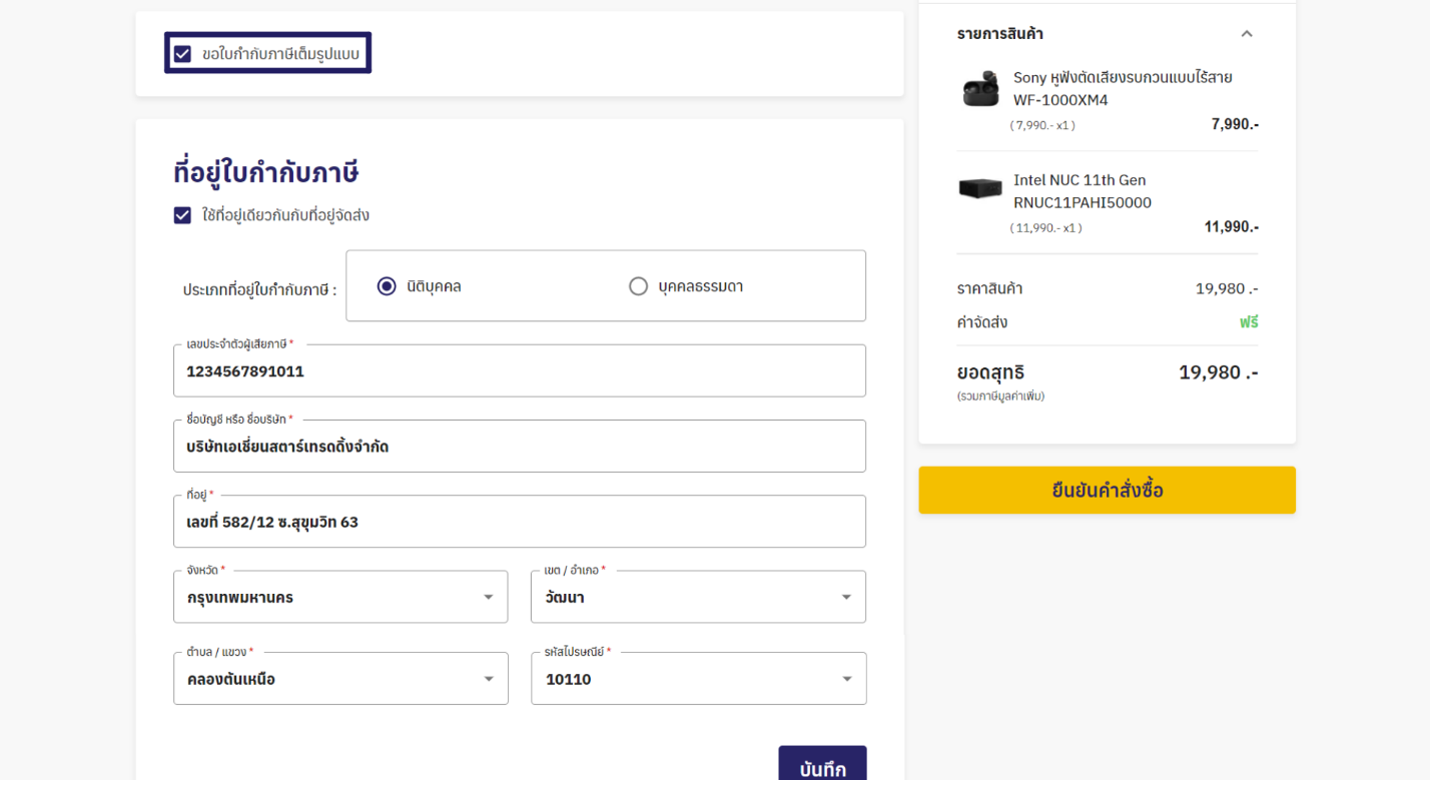The image size is (1430, 785).
Task: Open the เขต / อำเภอ dropdown
Action: [698, 597]
